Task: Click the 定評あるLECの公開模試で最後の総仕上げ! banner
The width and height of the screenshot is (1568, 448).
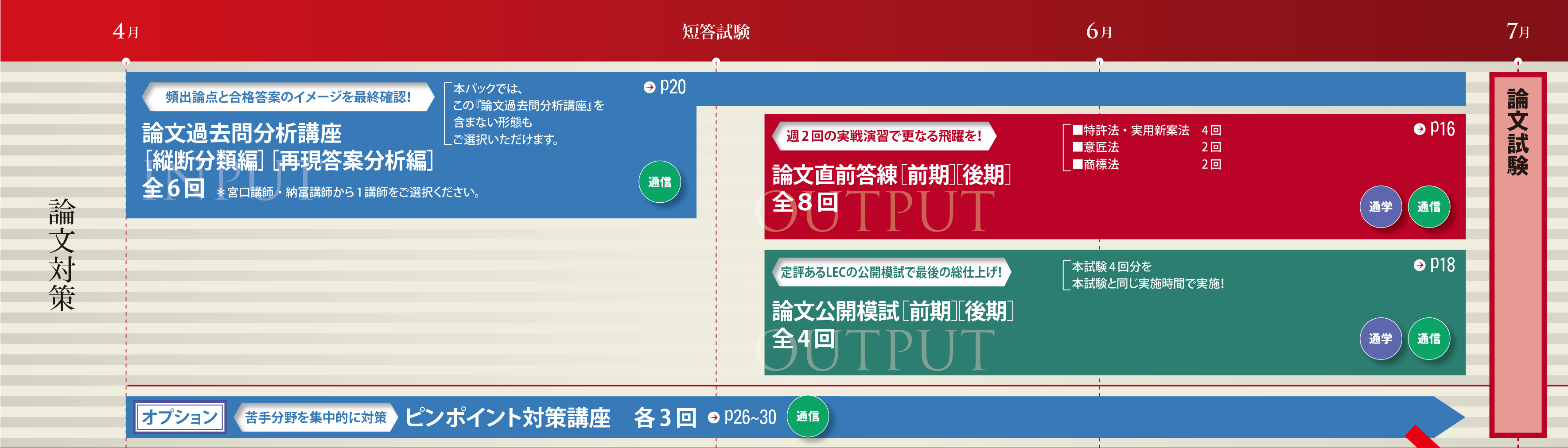Action: 891,272
